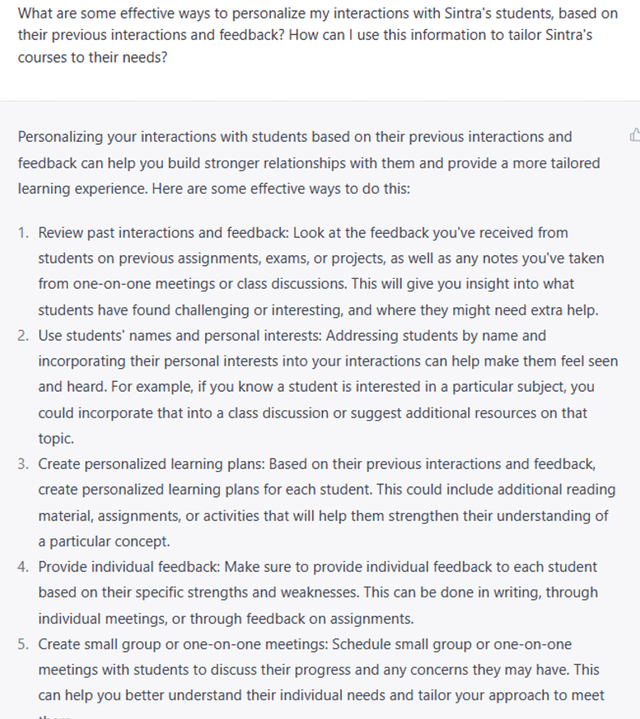Viewport: 640px width, 719px height.
Task: Click 'Use students' names and personal interests' text
Action: [180, 336]
